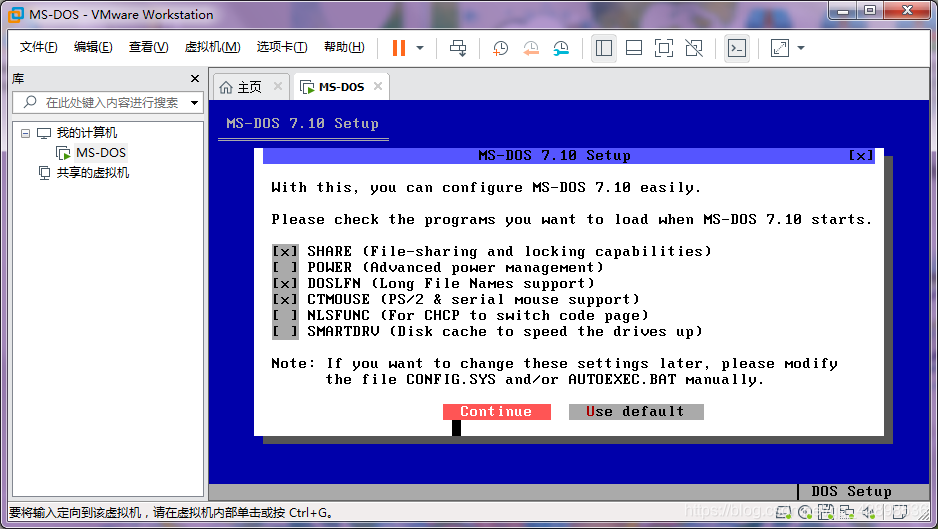Enter full screen mode
This screenshot has height=529, width=938.
pos(664,48)
